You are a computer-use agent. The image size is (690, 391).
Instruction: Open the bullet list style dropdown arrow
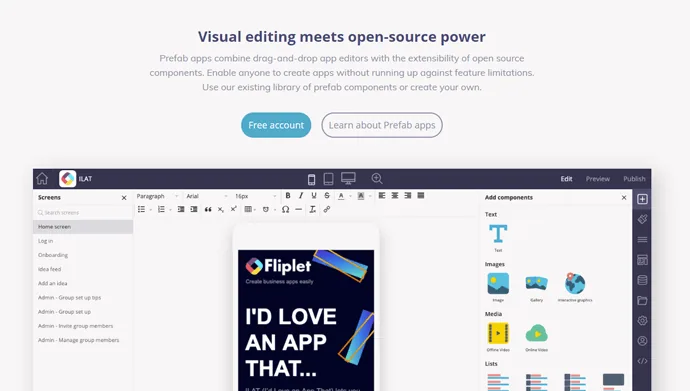point(150,210)
